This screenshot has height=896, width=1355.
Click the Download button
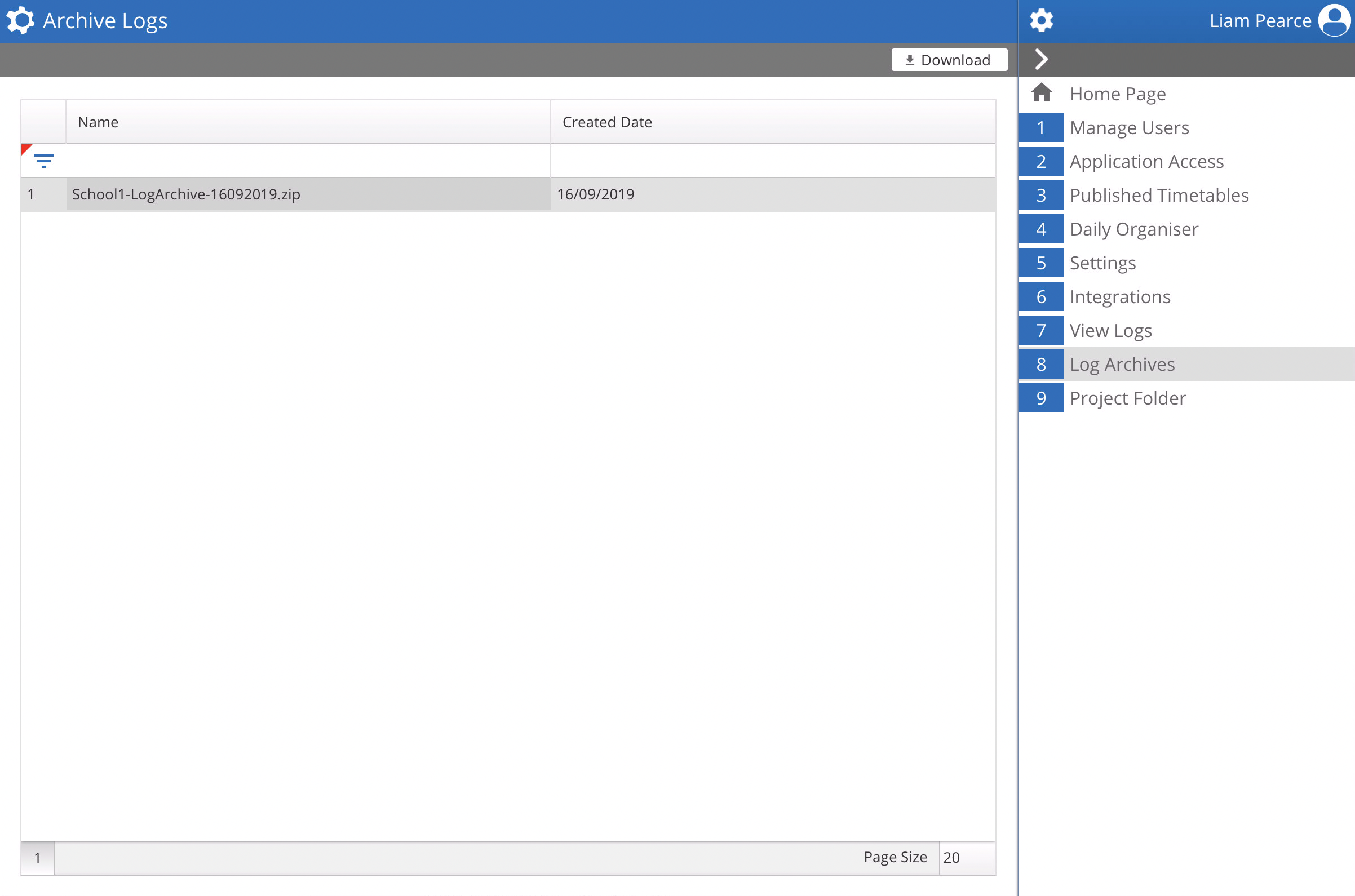pyautogui.click(x=949, y=60)
